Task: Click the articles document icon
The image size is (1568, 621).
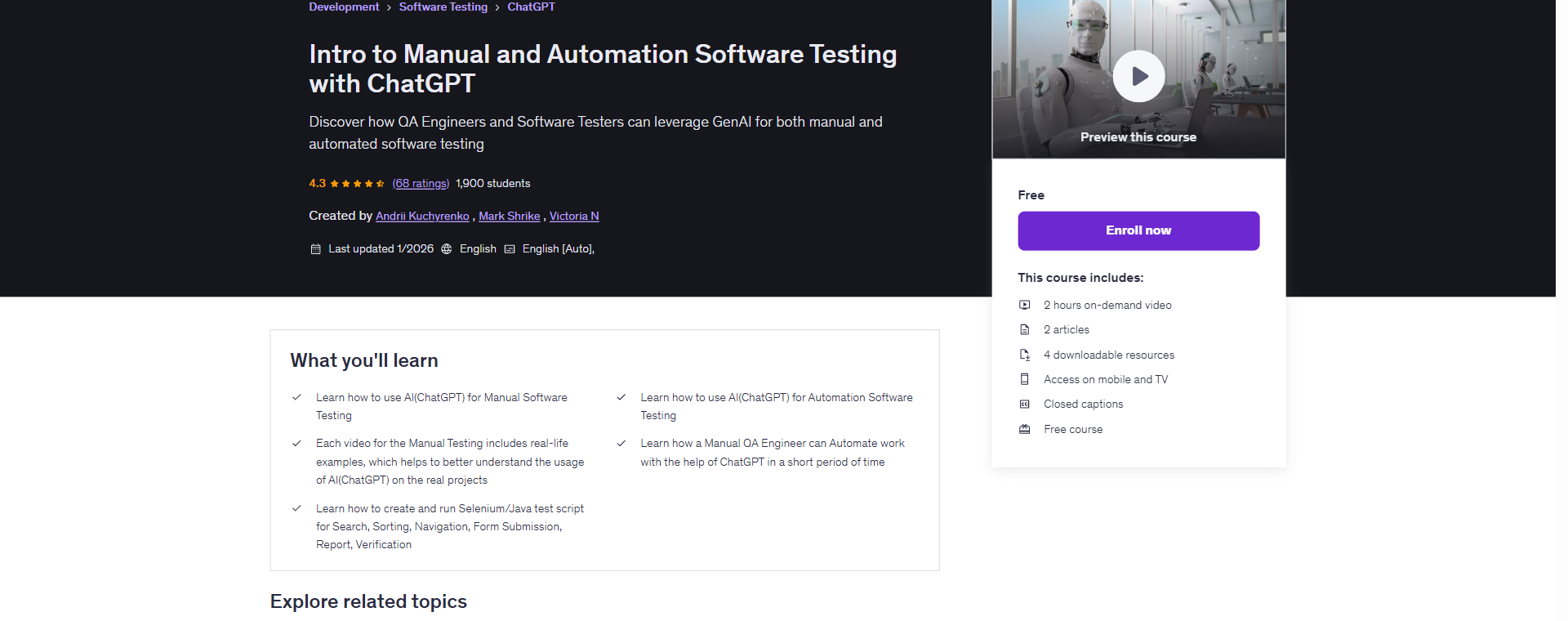Action: pos(1024,329)
